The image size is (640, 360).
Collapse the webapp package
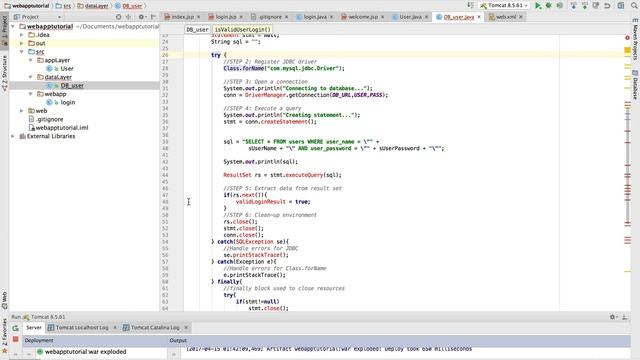tap(31, 94)
